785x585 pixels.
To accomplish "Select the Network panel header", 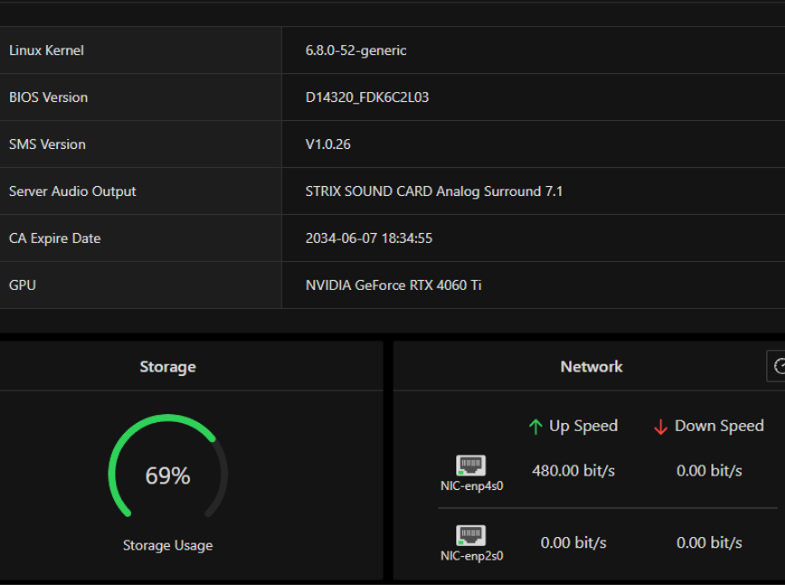I will click(x=591, y=367).
